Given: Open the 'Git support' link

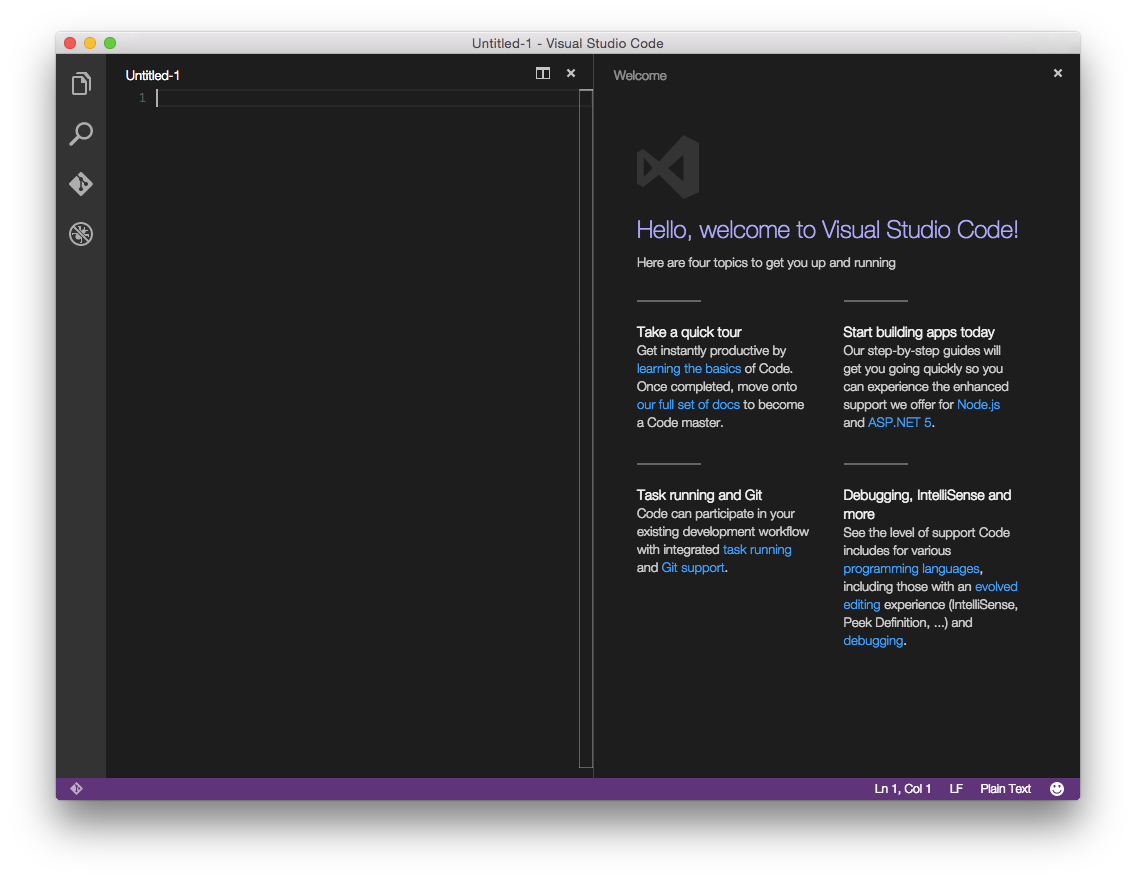Looking at the screenshot, I should (x=693, y=568).
